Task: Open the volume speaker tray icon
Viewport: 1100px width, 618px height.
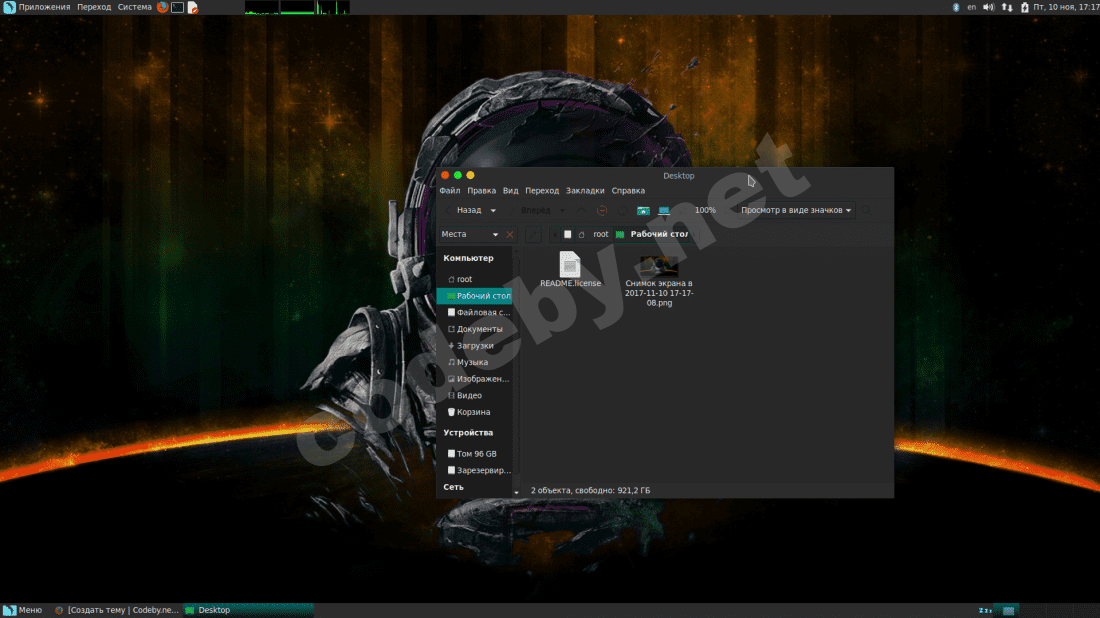Action: click(x=988, y=7)
